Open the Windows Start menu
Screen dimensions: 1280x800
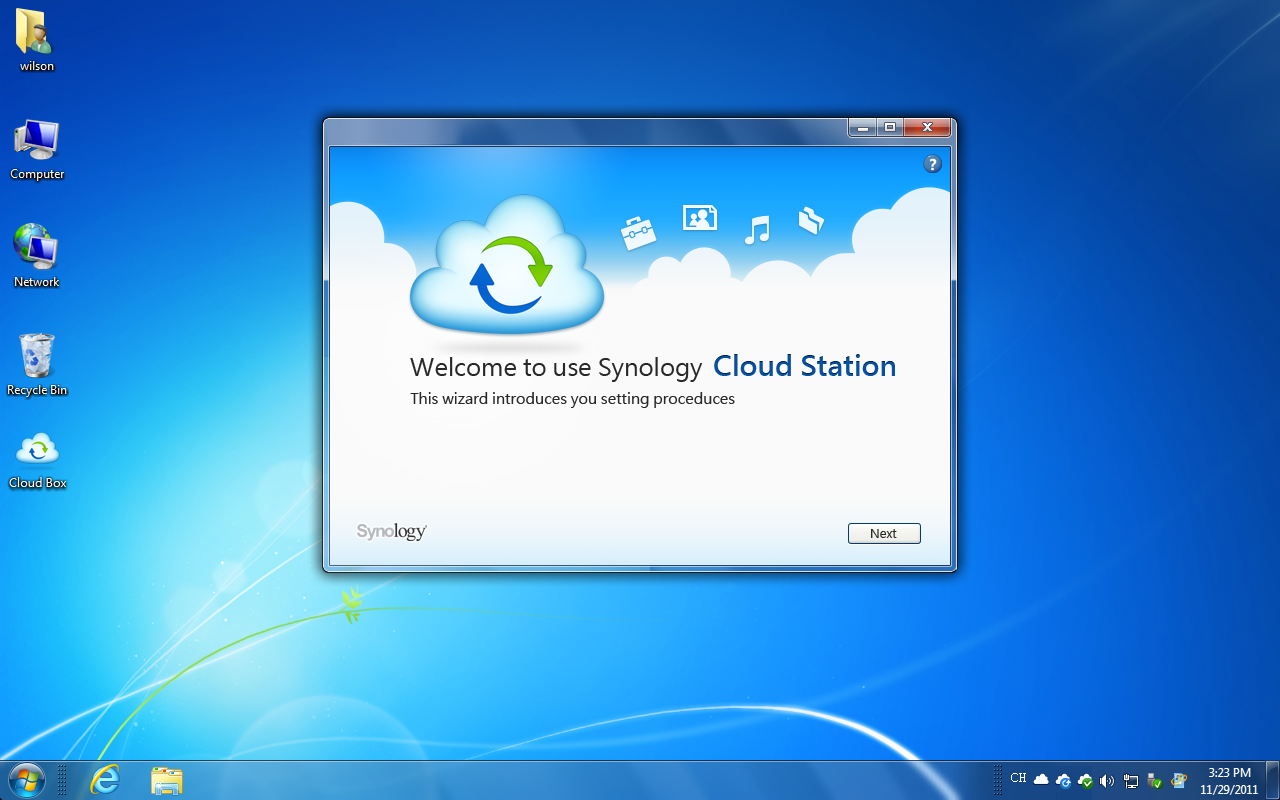point(27,779)
